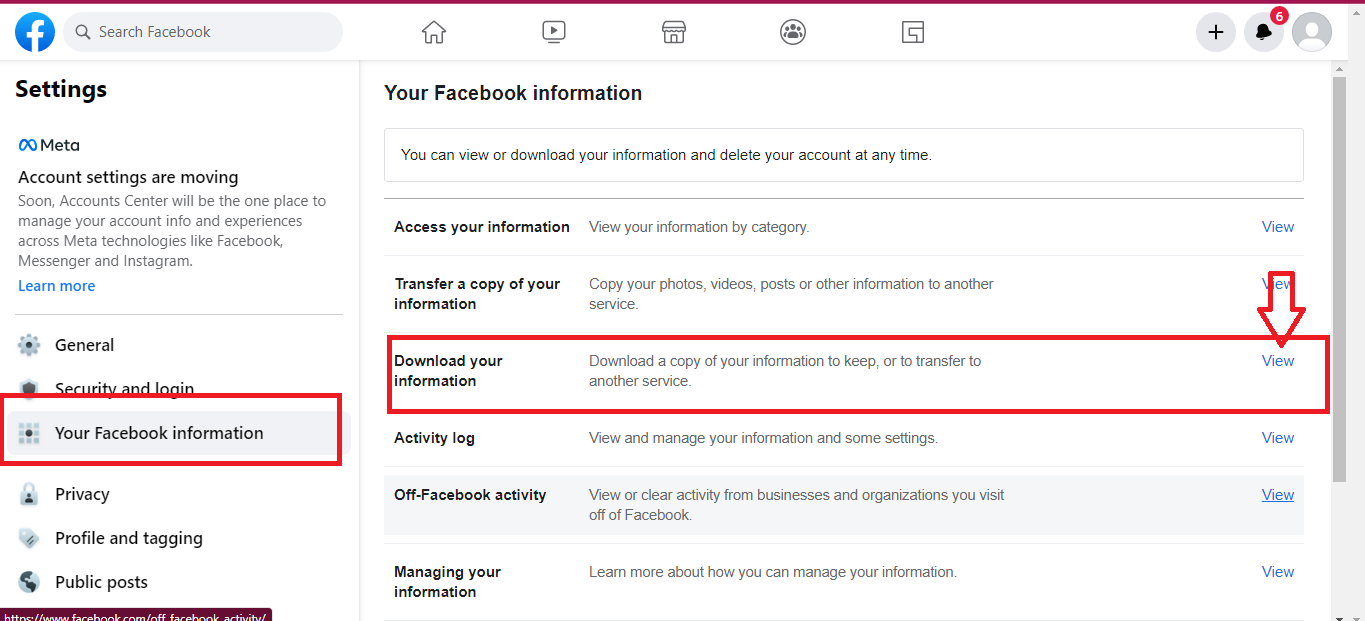Open the Groups icon
This screenshot has width=1365, height=621.
[x=793, y=32]
